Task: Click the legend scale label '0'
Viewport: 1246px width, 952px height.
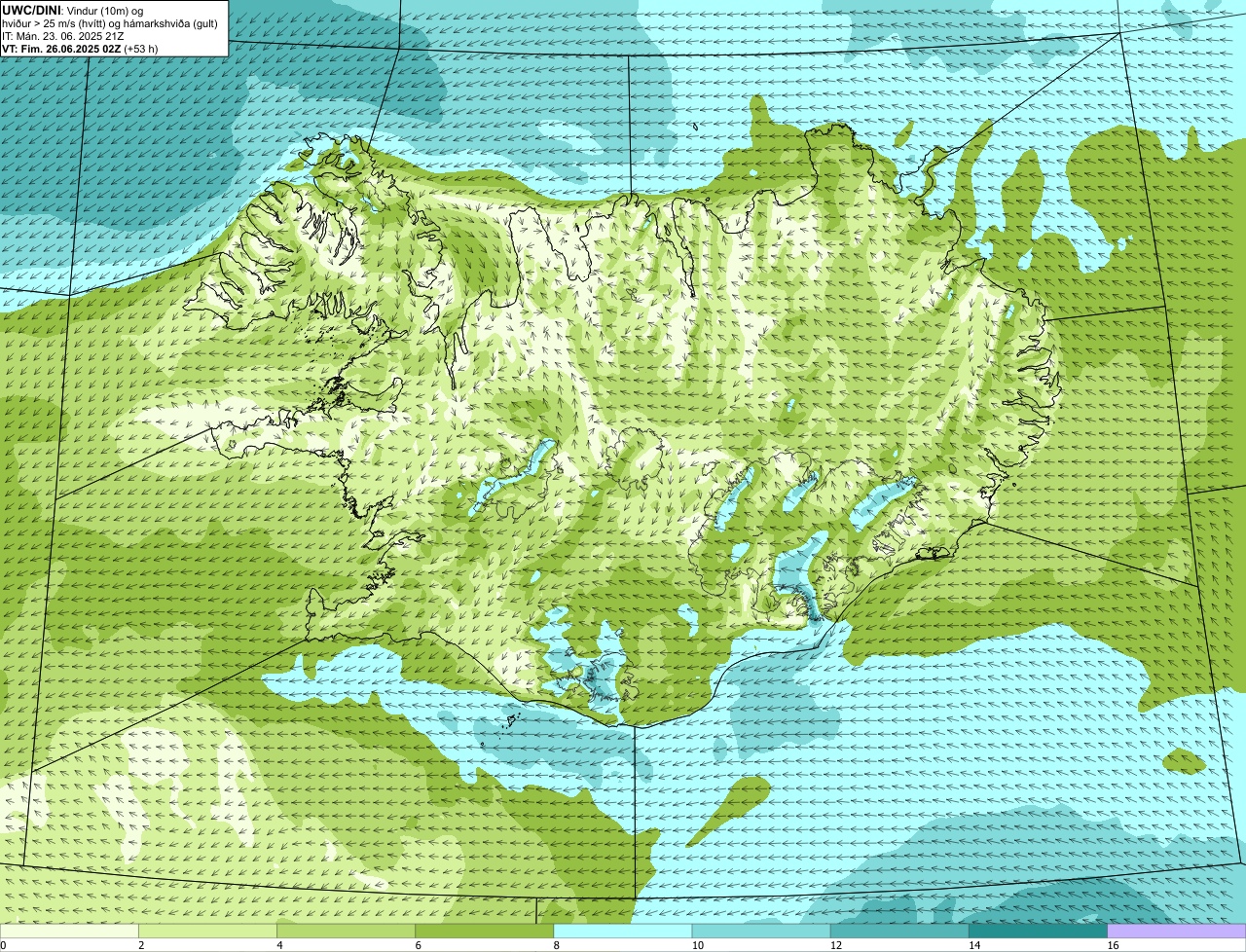Action: click(4, 945)
